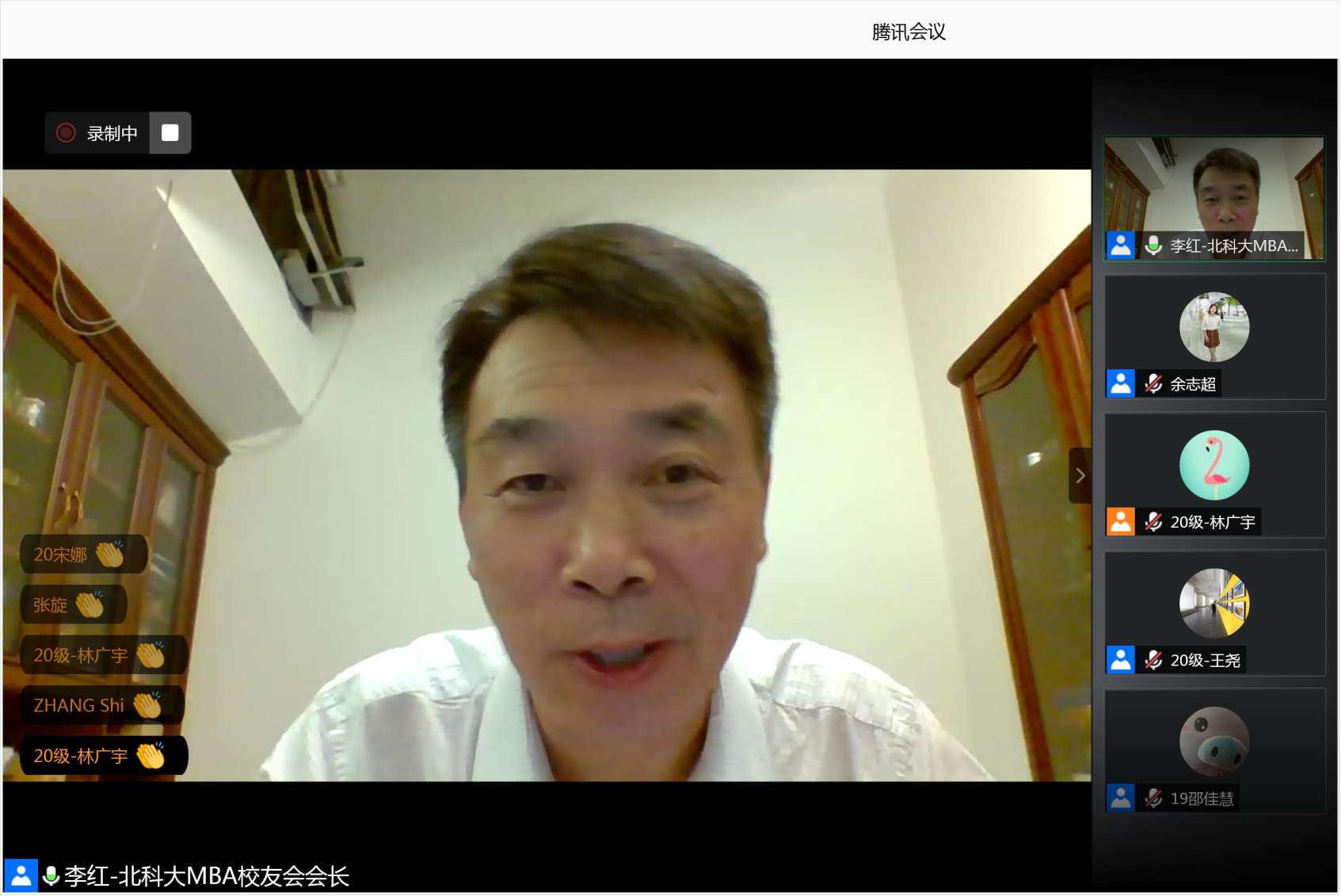The height and width of the screenshot is (896, 1341).
Task: Click the user icon beside 19邵佳慧
Action: pyautogui.click(x=1121, y=798)
